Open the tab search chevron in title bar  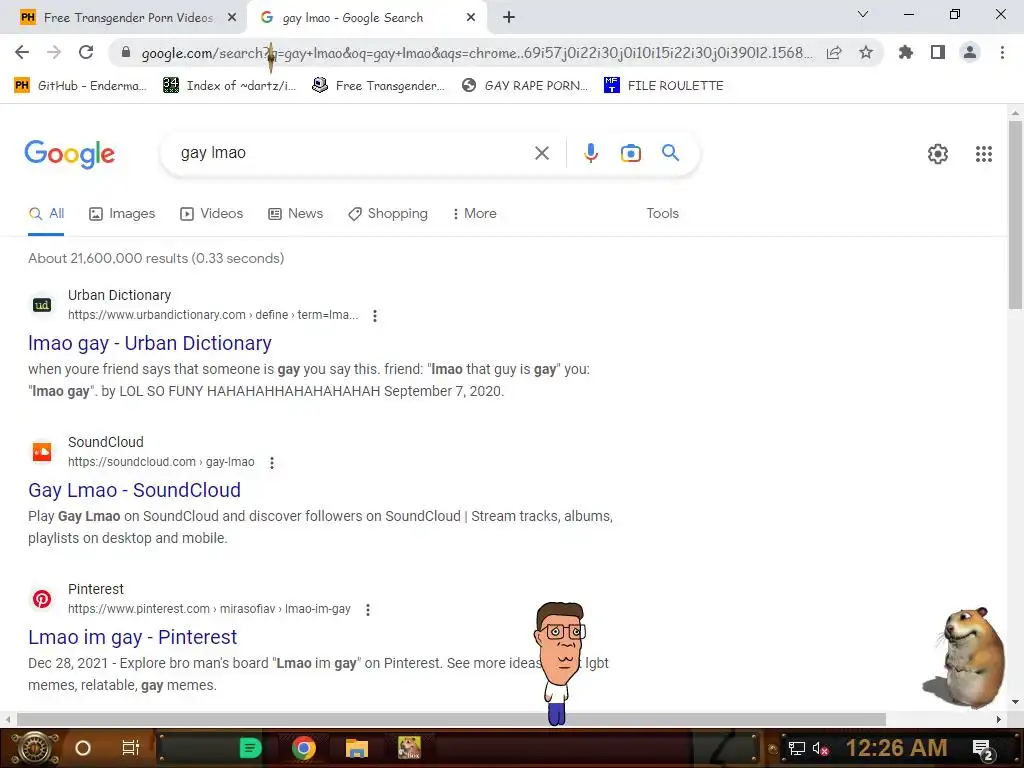[863, 14]
